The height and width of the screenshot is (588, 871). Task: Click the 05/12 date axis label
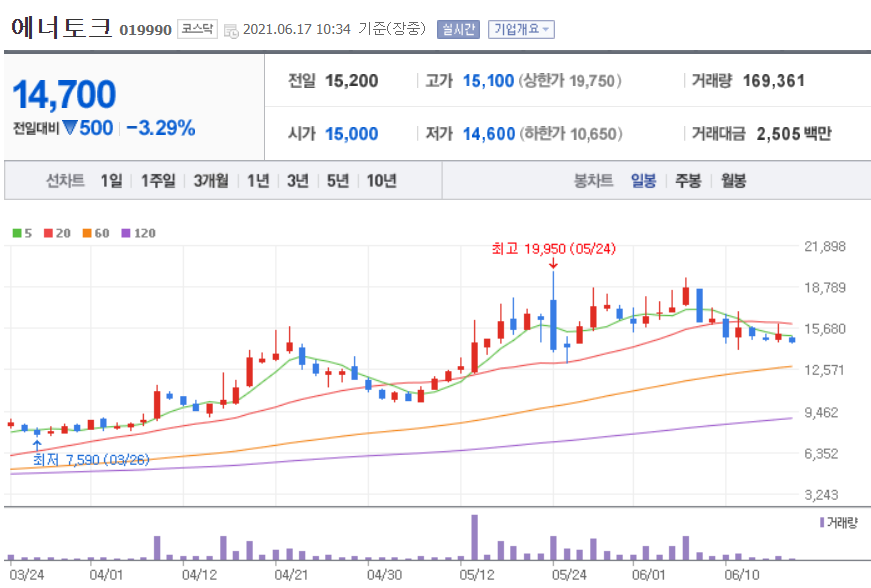click(x=476, y=574)
